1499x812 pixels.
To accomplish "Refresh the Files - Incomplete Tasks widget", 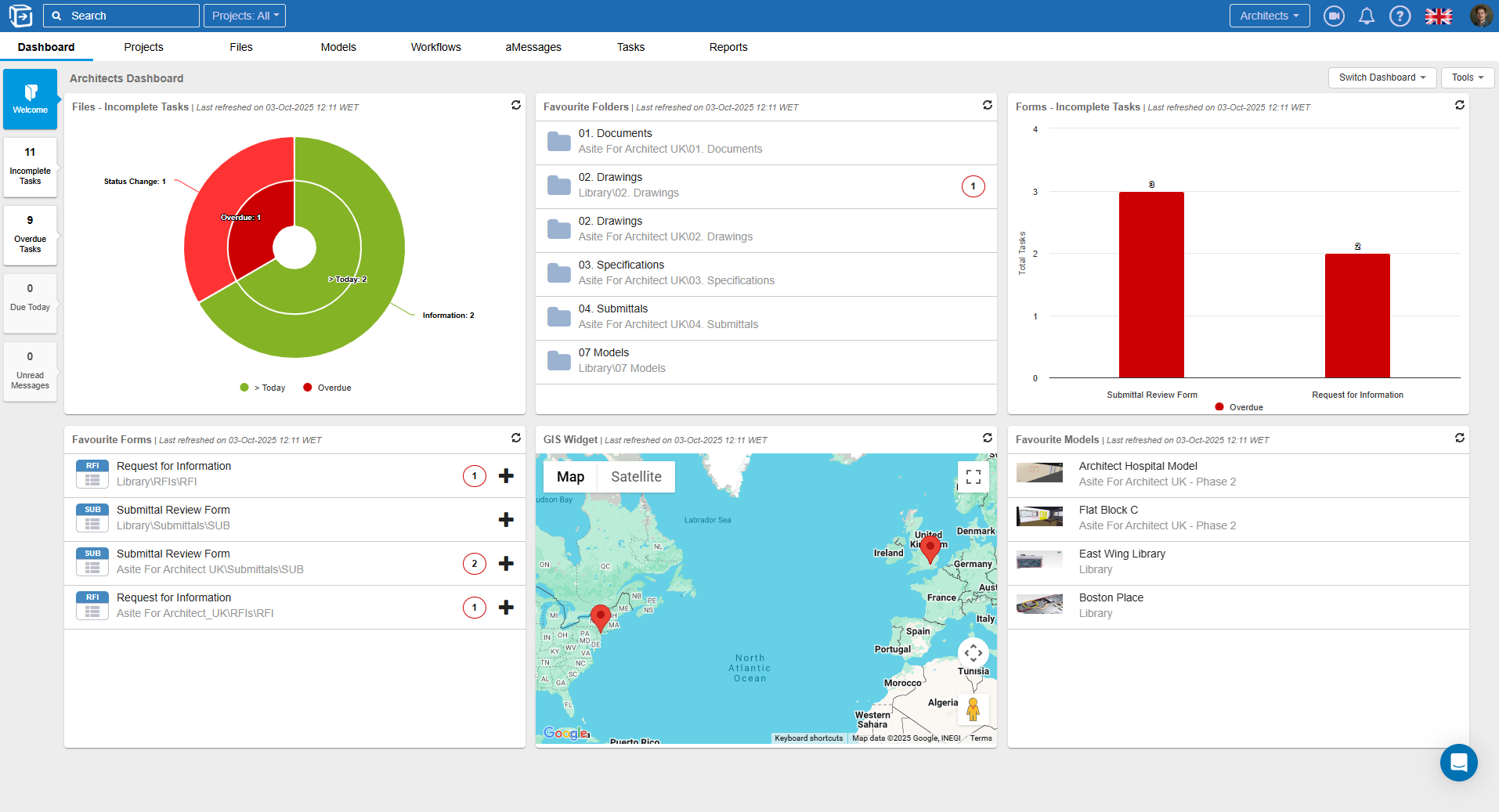I will [516, 105].
